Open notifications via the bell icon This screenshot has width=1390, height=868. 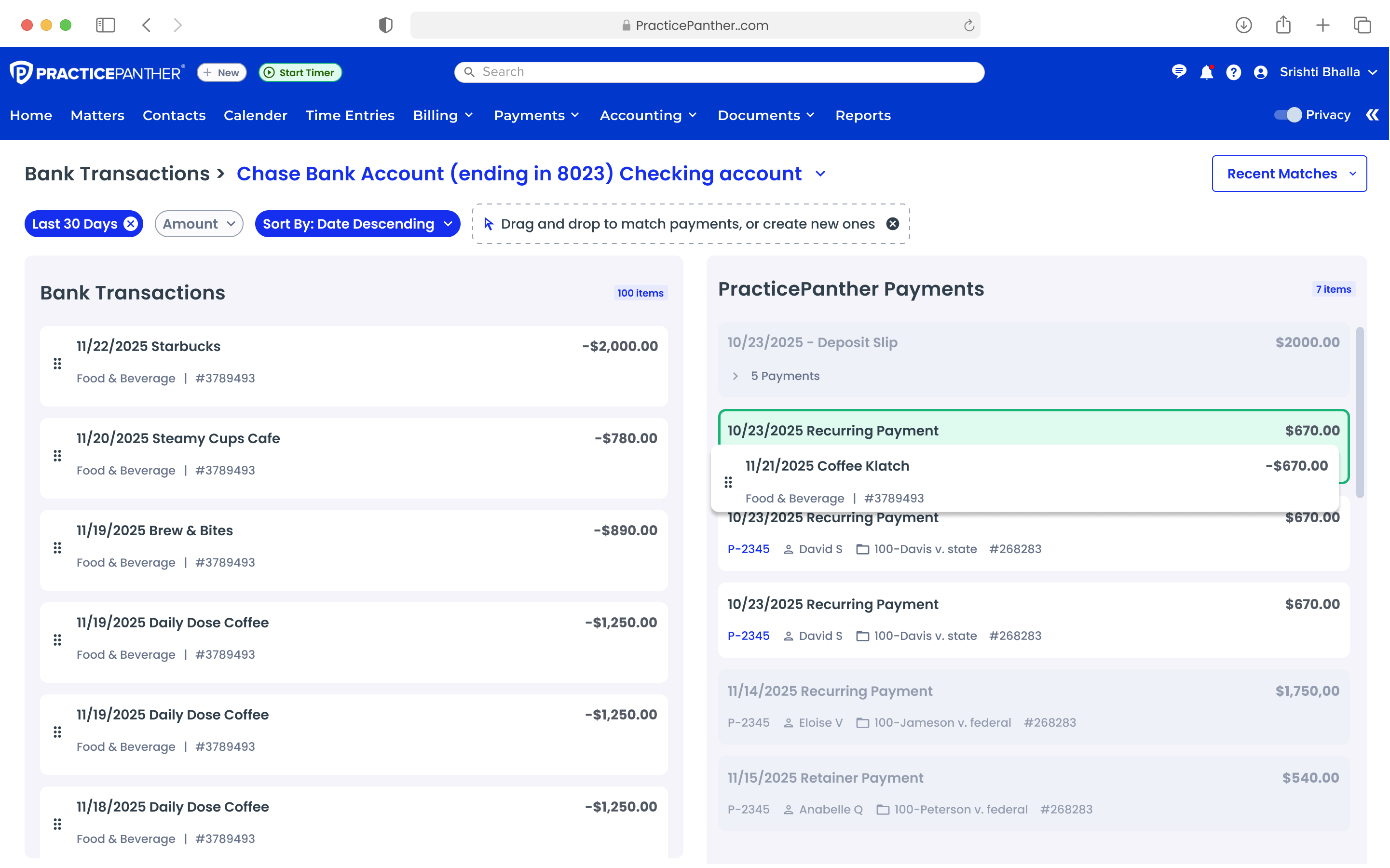click(x=1206, y=71)
